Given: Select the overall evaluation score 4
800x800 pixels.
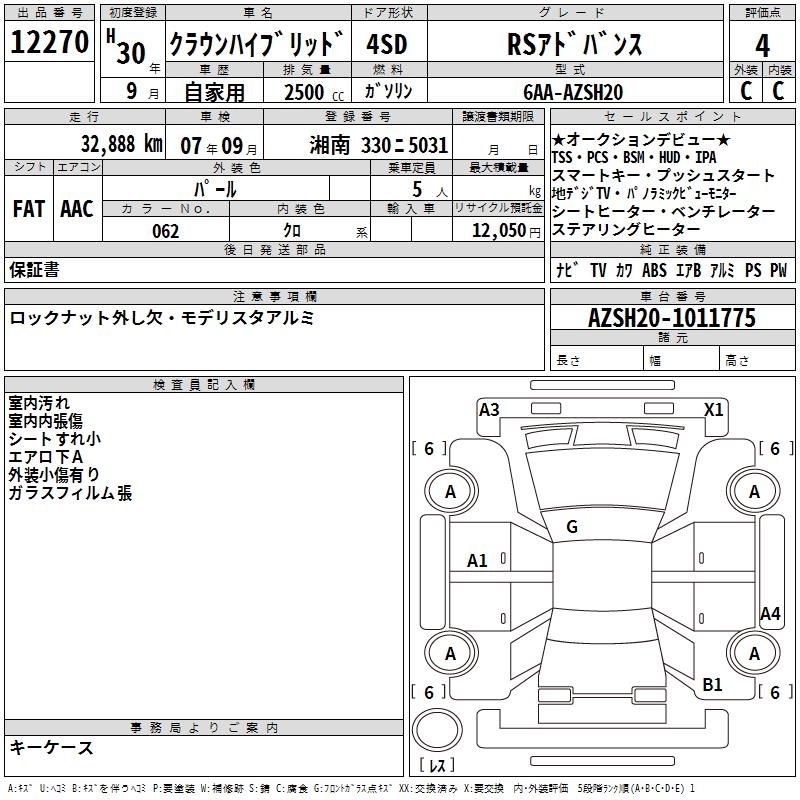Looking at the screenshot, I should [x=762, y=45].
